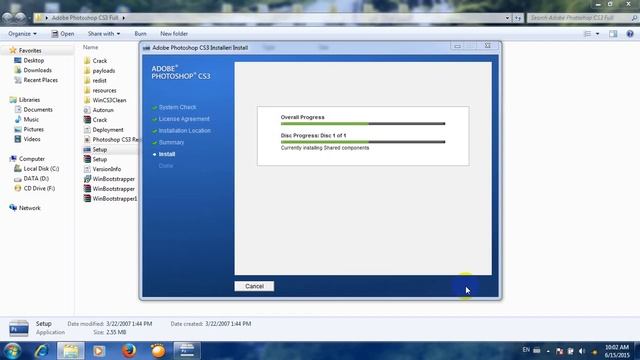The image size is (640, 360).
Task: Open Local Disk (C:) drive
Action: click(x=41, y=169)
